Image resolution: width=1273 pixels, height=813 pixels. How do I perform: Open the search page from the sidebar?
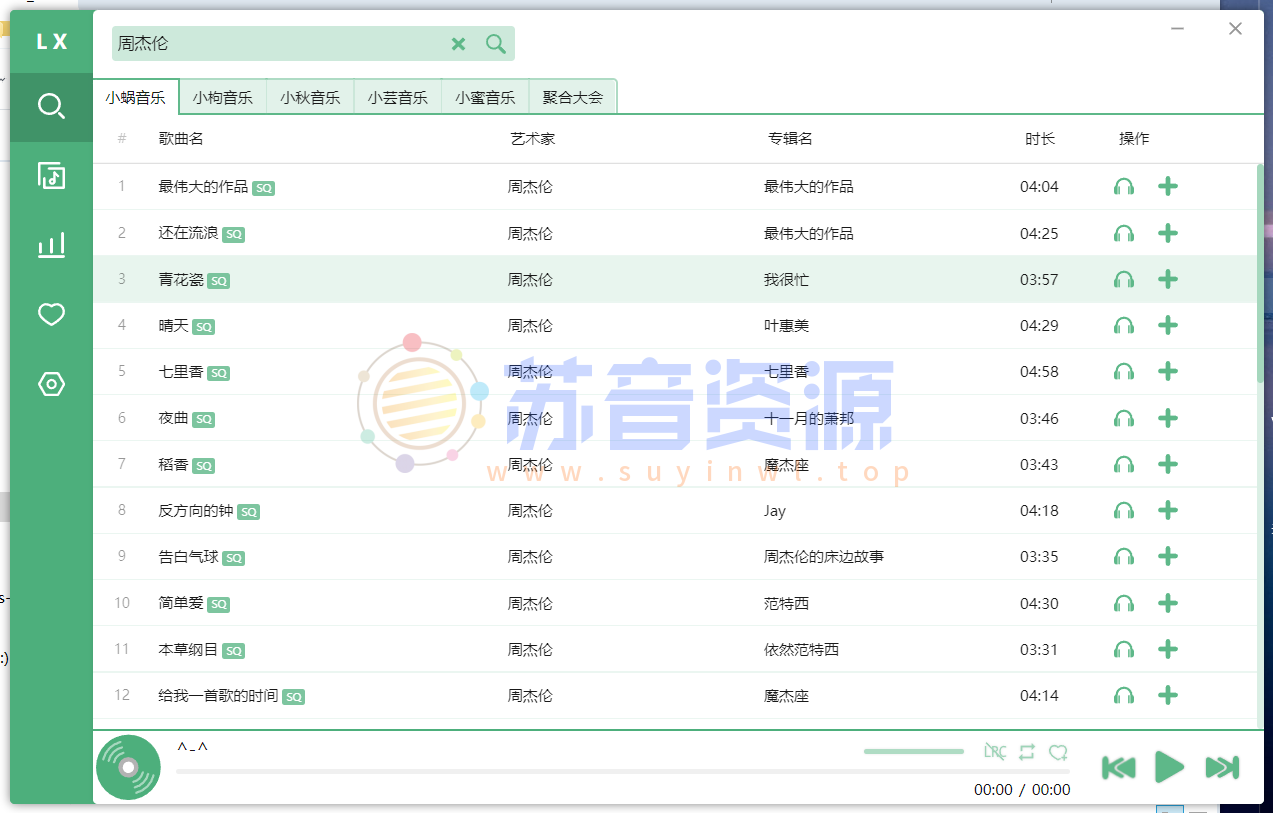(51, 103)
